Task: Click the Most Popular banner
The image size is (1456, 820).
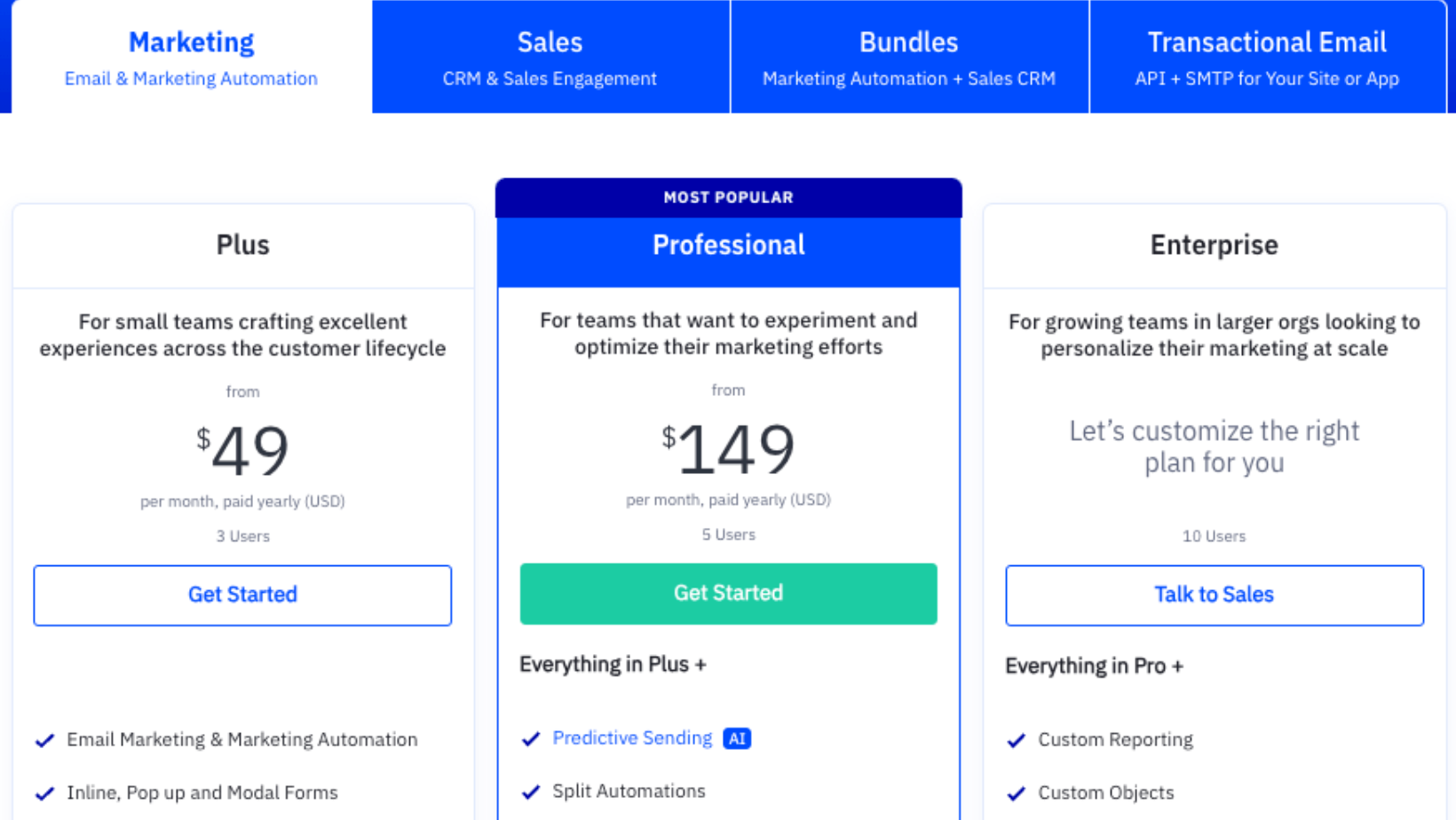Action: tap(728, 197)
